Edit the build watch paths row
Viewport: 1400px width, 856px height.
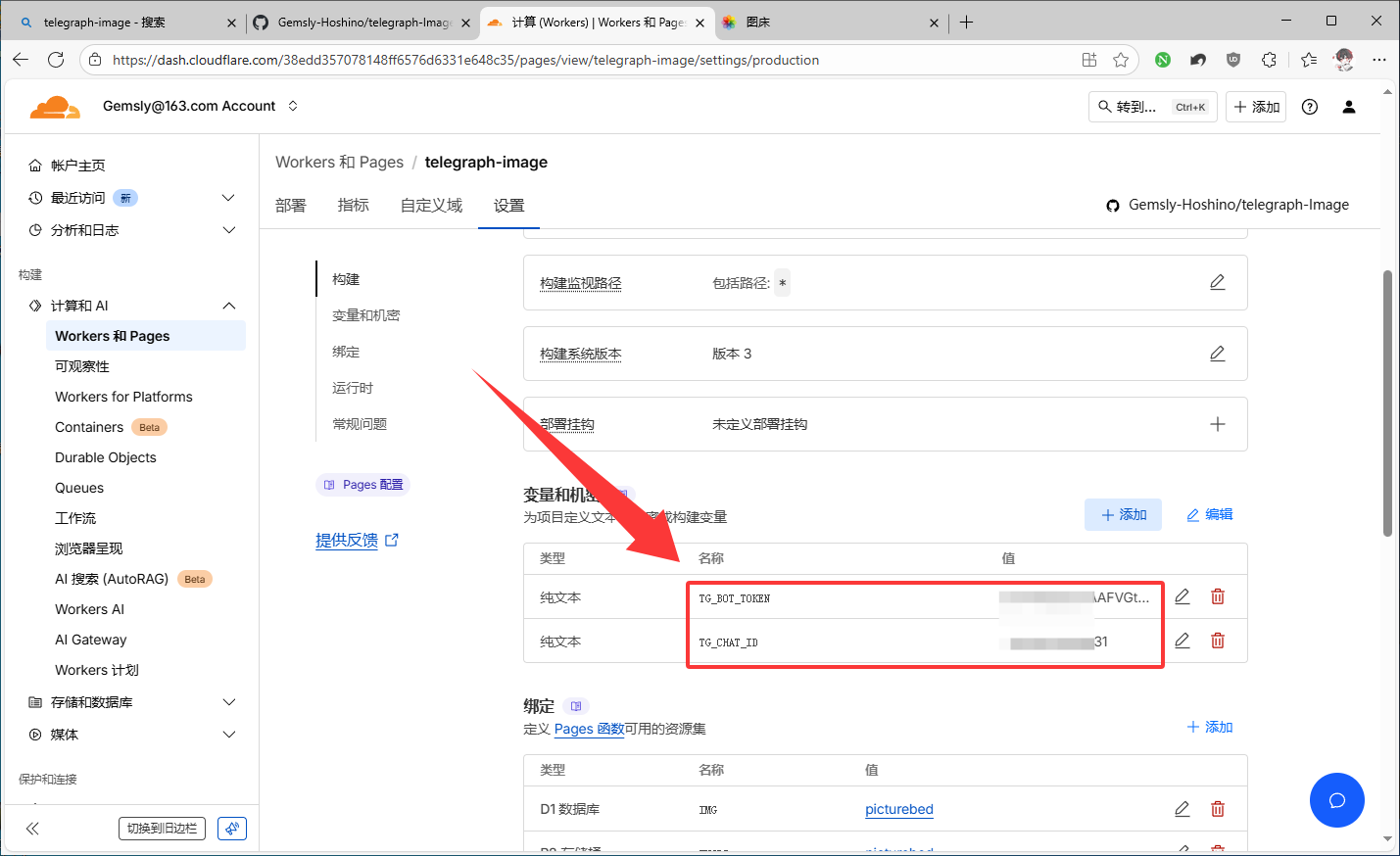click(x=1217, y=282)
